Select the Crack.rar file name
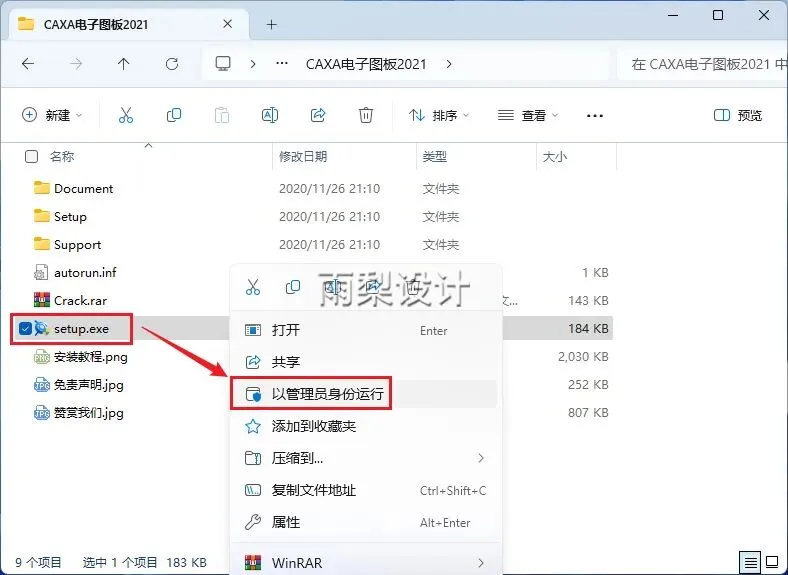The image size is (788, 575). [x=80, y=301]
